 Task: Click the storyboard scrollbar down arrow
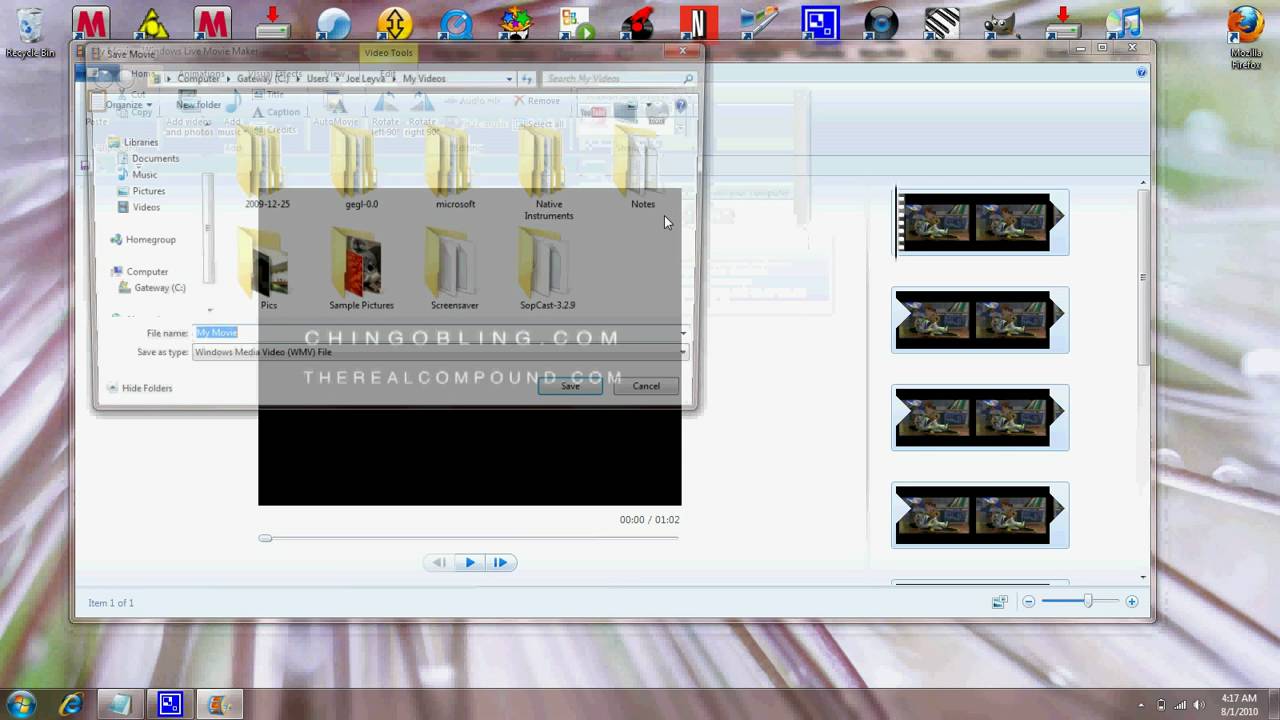[x=1143, y=578]
